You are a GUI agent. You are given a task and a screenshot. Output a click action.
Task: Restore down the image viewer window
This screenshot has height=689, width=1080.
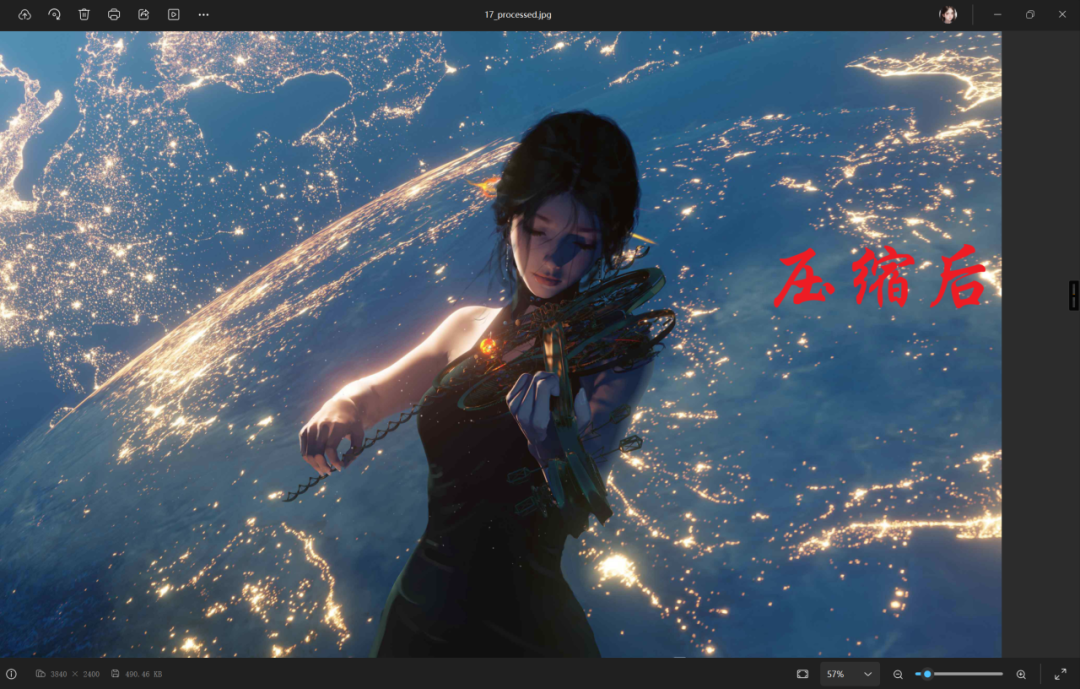[1030, 14]
